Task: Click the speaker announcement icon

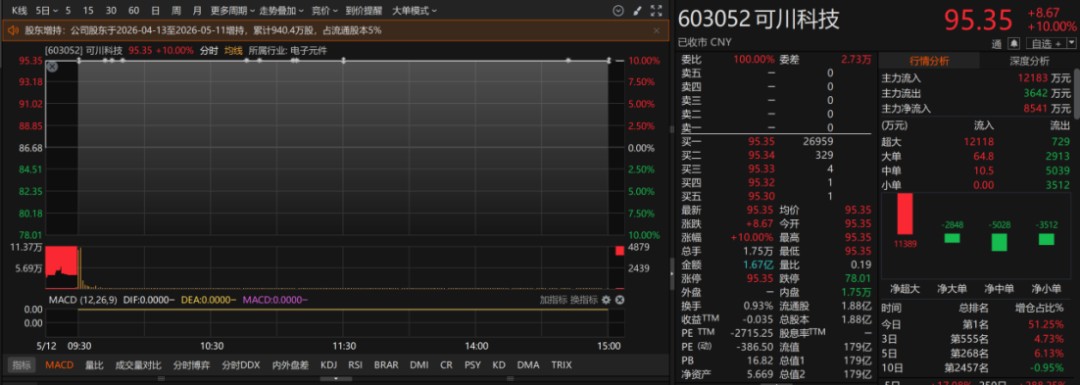Action: 12,30
